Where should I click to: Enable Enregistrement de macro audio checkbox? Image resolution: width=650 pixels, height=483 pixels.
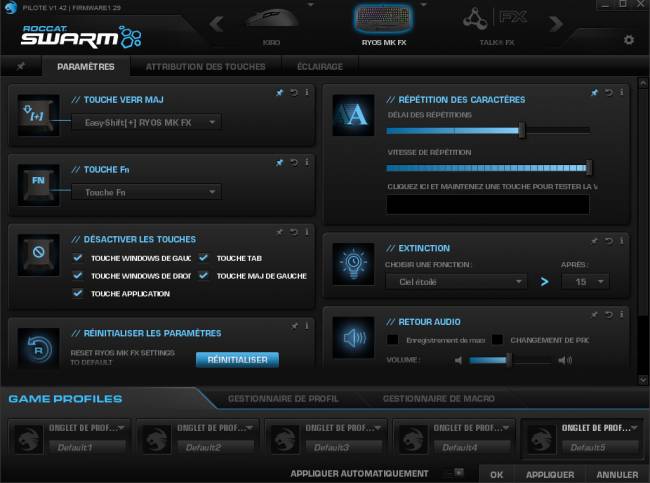[x=392, y=340]
